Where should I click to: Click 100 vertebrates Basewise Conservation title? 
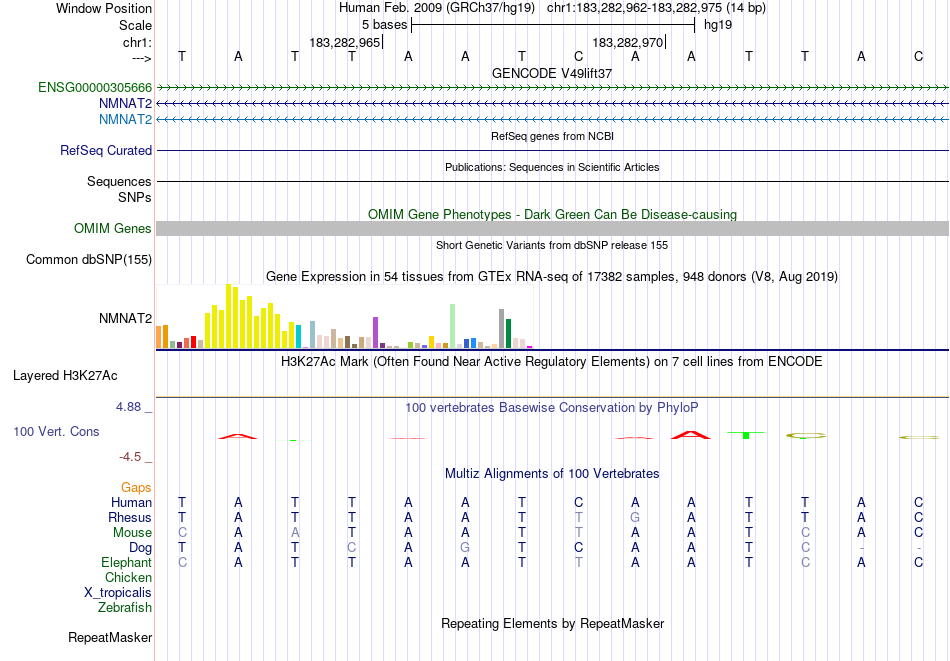(552, 408)
